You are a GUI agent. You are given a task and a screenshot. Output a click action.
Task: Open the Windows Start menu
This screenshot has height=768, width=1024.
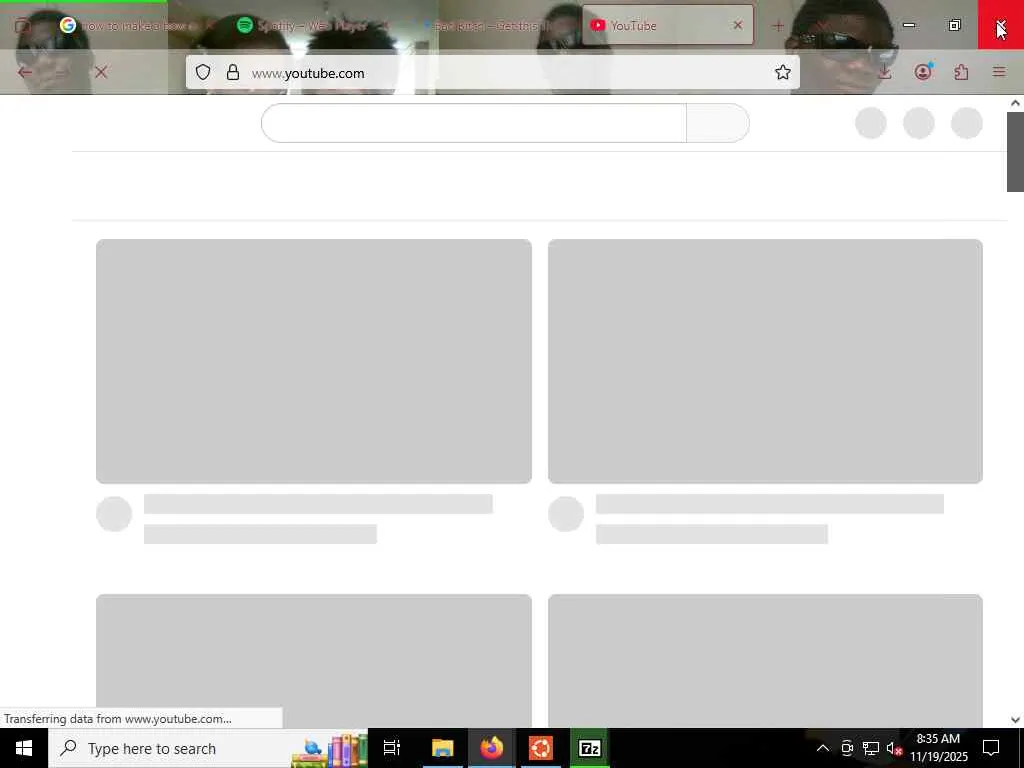(24, 748)
